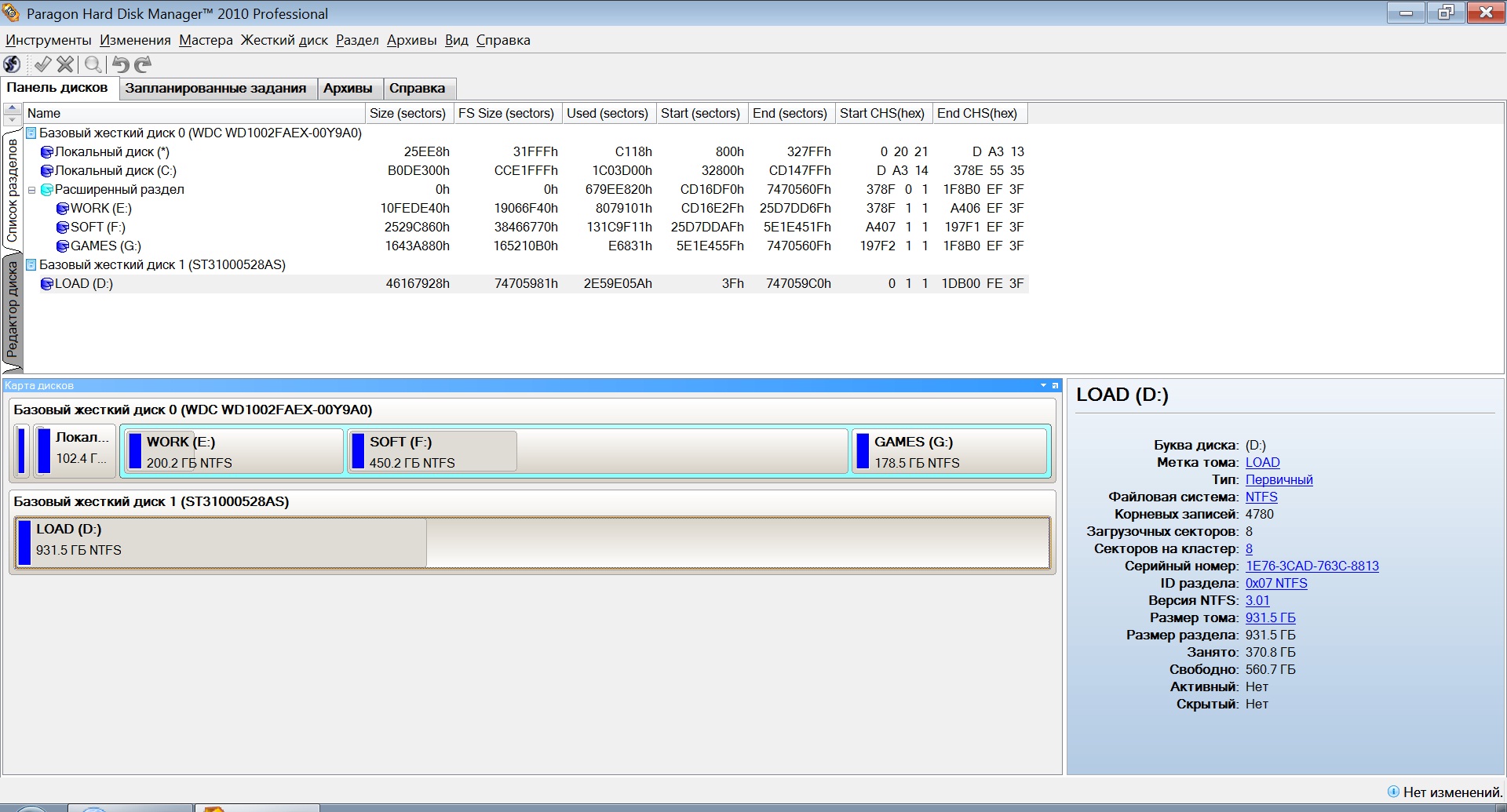Click the Redo arrow icon

(142, 64)
